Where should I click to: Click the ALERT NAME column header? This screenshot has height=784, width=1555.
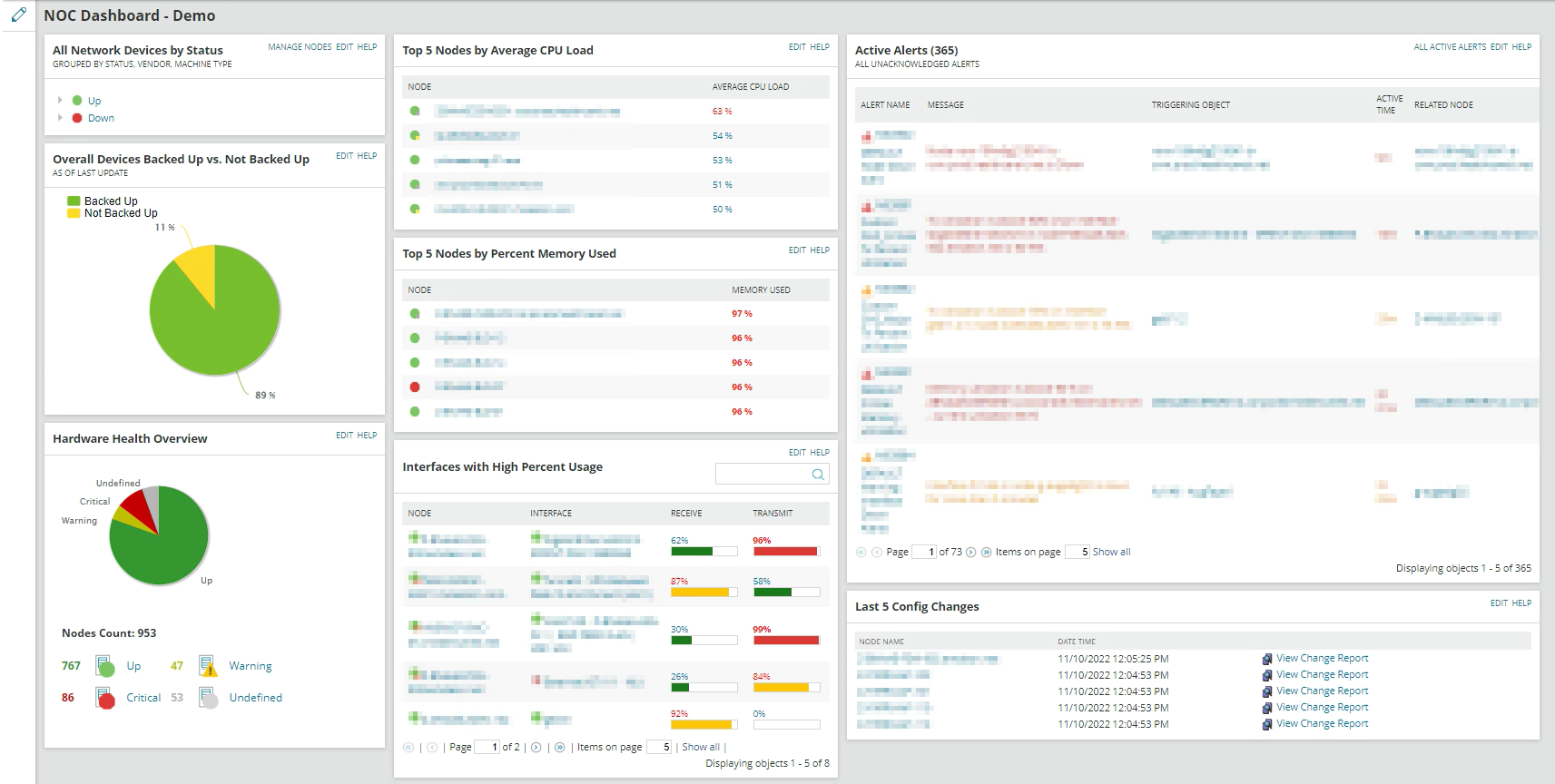pos(885,105)
